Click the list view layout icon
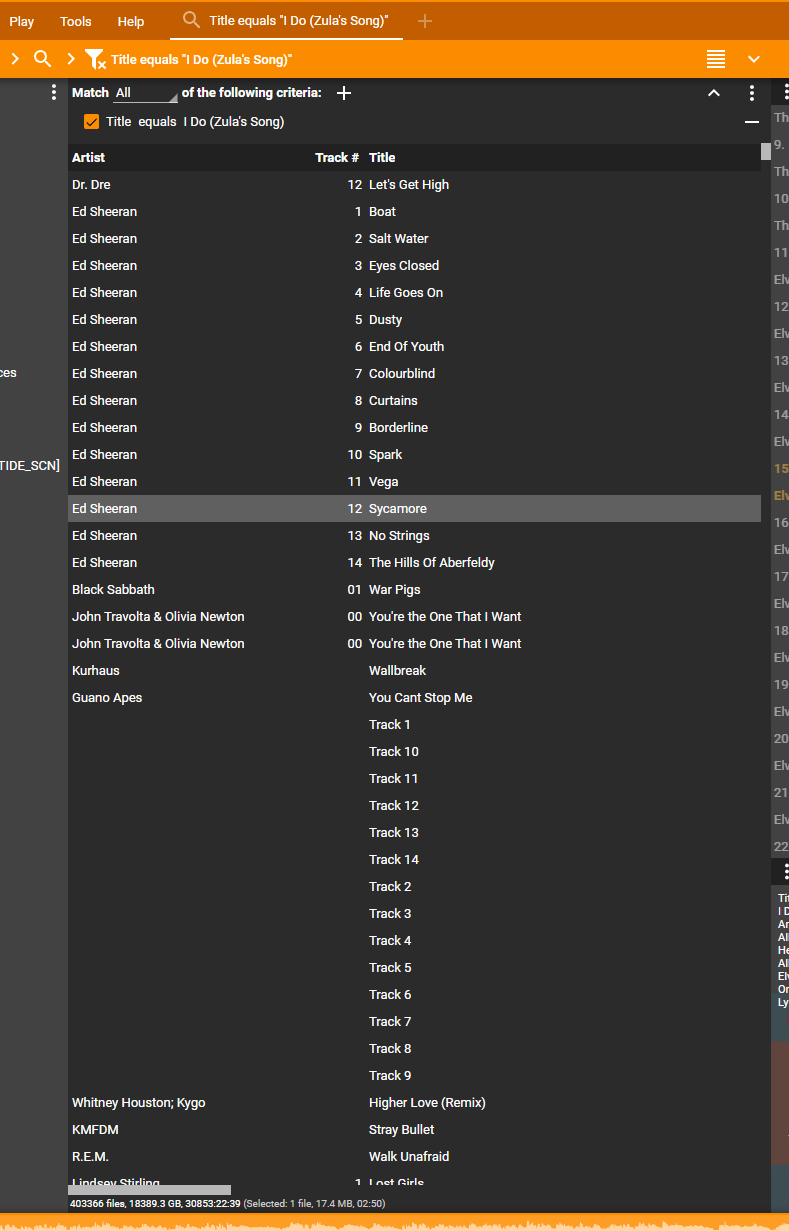The width and height of the screenshot is (789, 1231). [x=716, y=59]
